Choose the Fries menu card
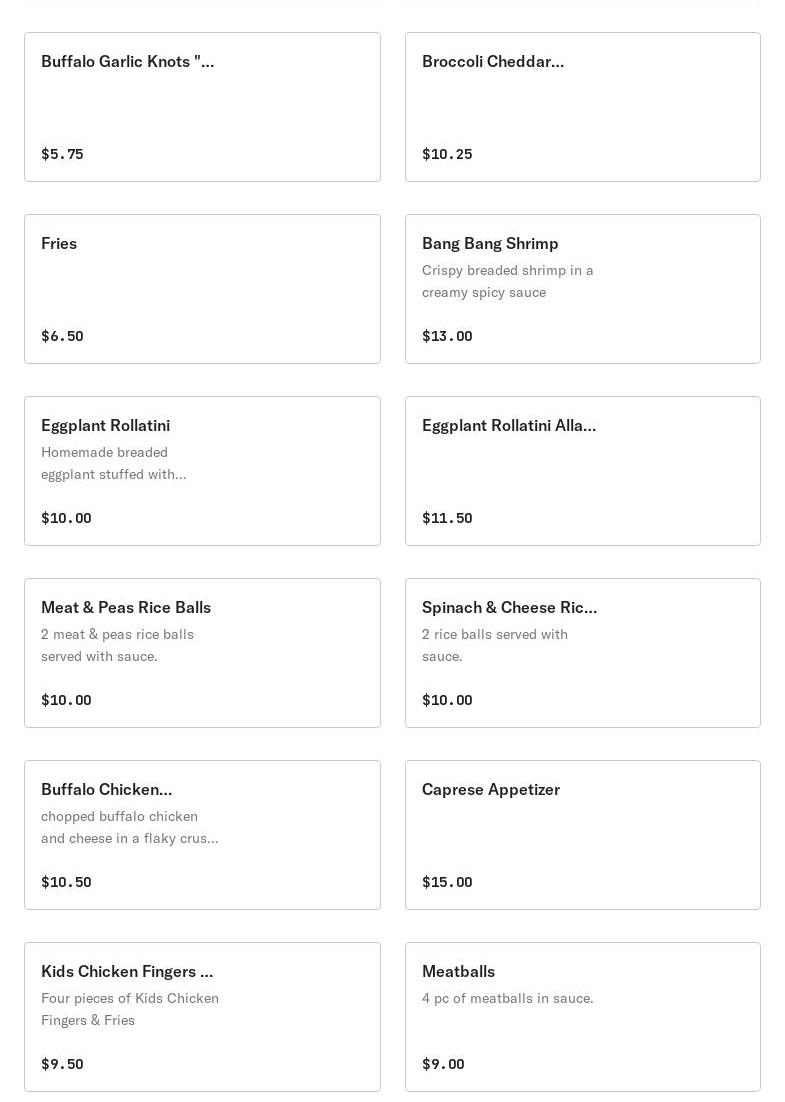Screen dimensions: 785x1102 pos(202,289)
